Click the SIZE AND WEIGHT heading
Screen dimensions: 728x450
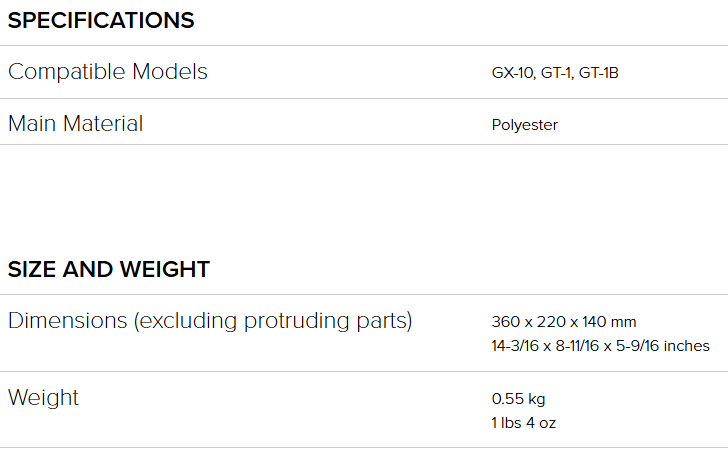[x=109, y=269]
